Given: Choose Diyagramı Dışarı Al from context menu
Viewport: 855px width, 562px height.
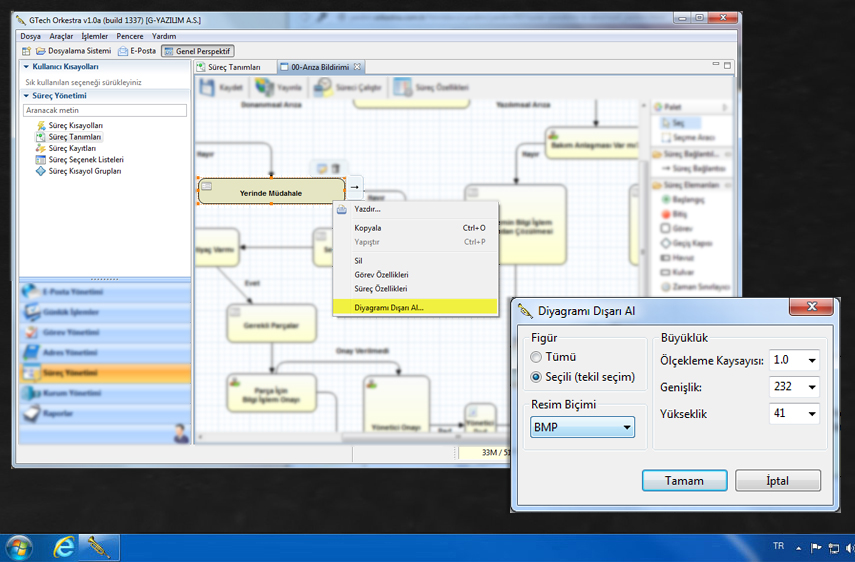Looking at the screenshot, I should point(389,308).
